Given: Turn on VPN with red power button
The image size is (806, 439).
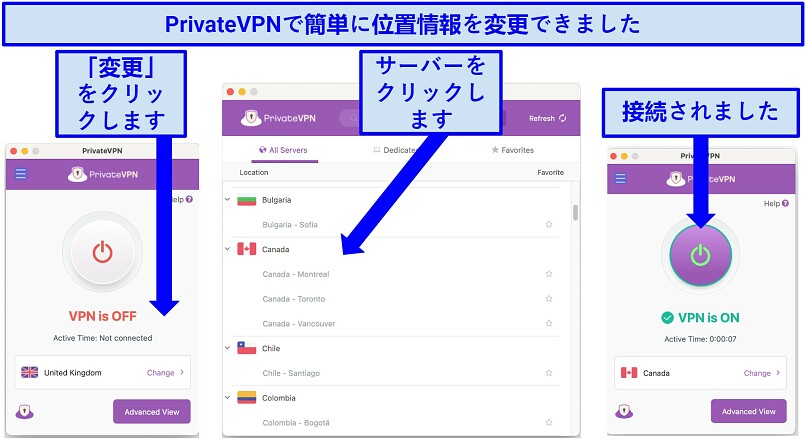Looking at the screenshot, I should click(102, 252).
